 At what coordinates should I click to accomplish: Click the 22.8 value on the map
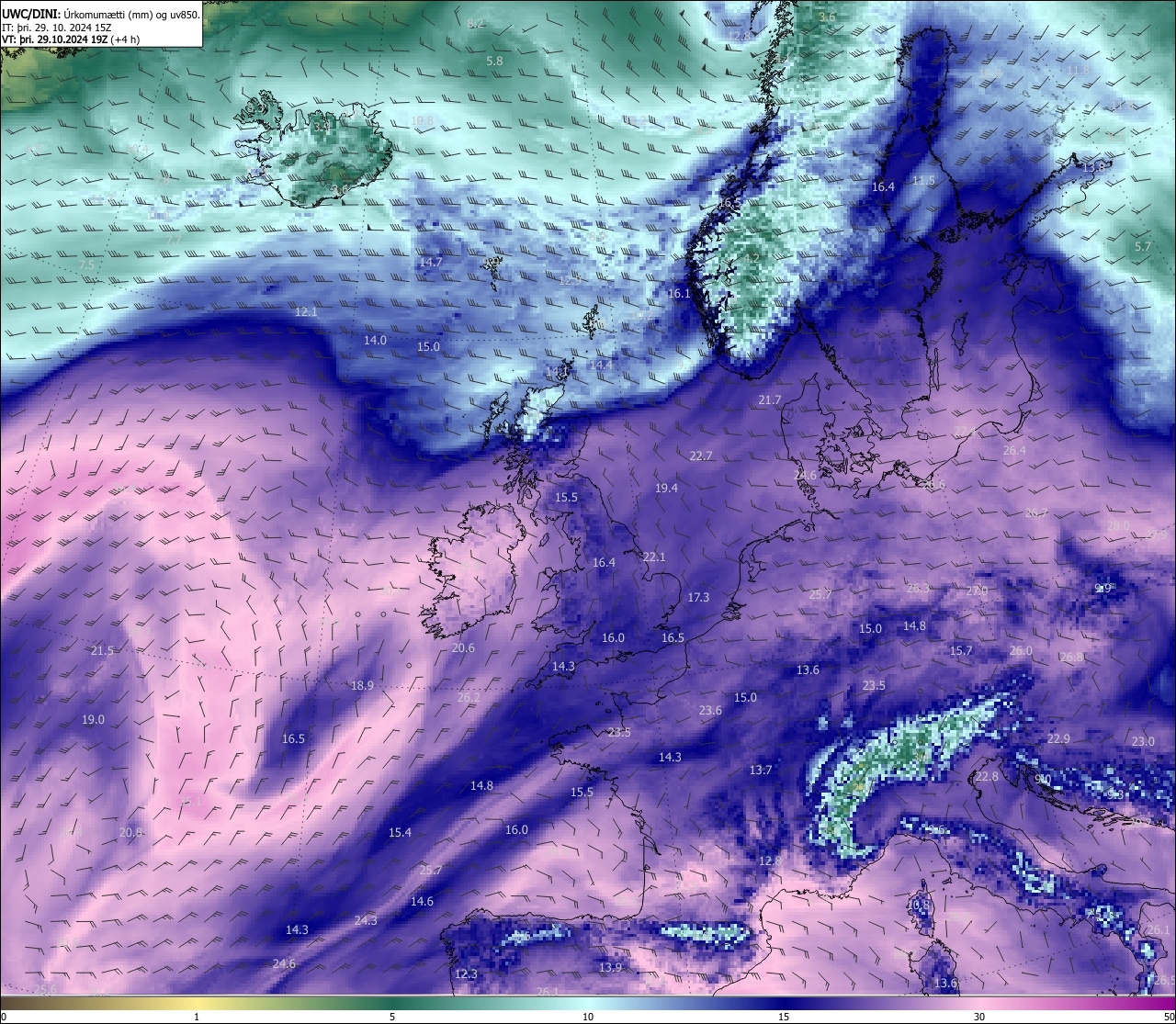tap(987, 777)
